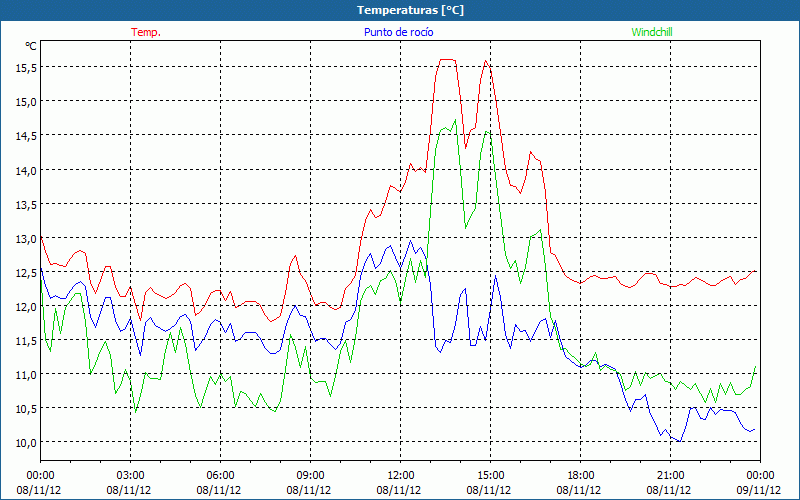Select the green 'Windchill' legend label
This screenshot has width=800, height=500.
point(652,32)
